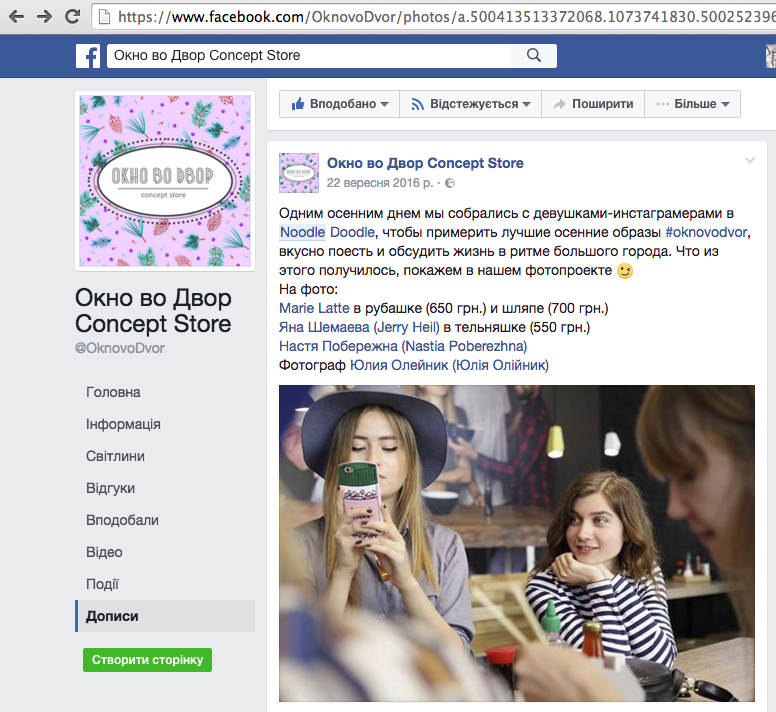Open Вподобали in the sidebar
776x712 pixels.
click(122, 521)
